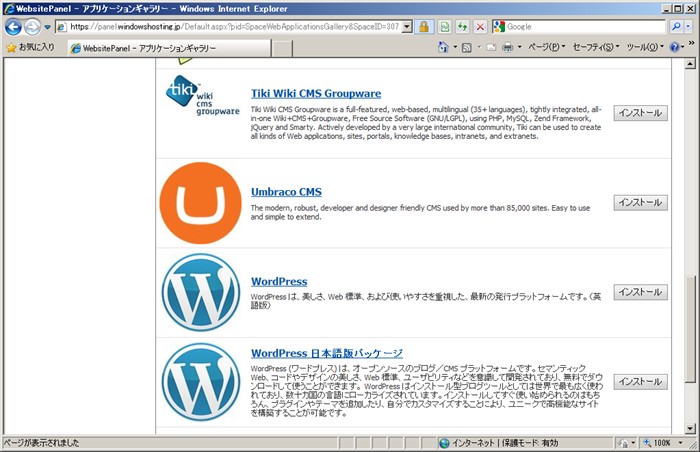The height and width of the screenshot is (452, 700).
Task: Open a new blank tab
Action: [x=282, y=48]
